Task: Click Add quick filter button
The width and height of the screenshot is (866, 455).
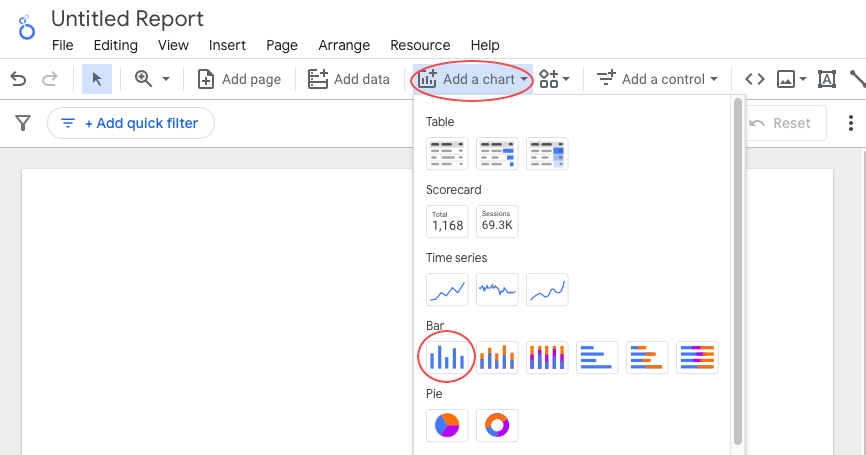Action: point(131,123)
